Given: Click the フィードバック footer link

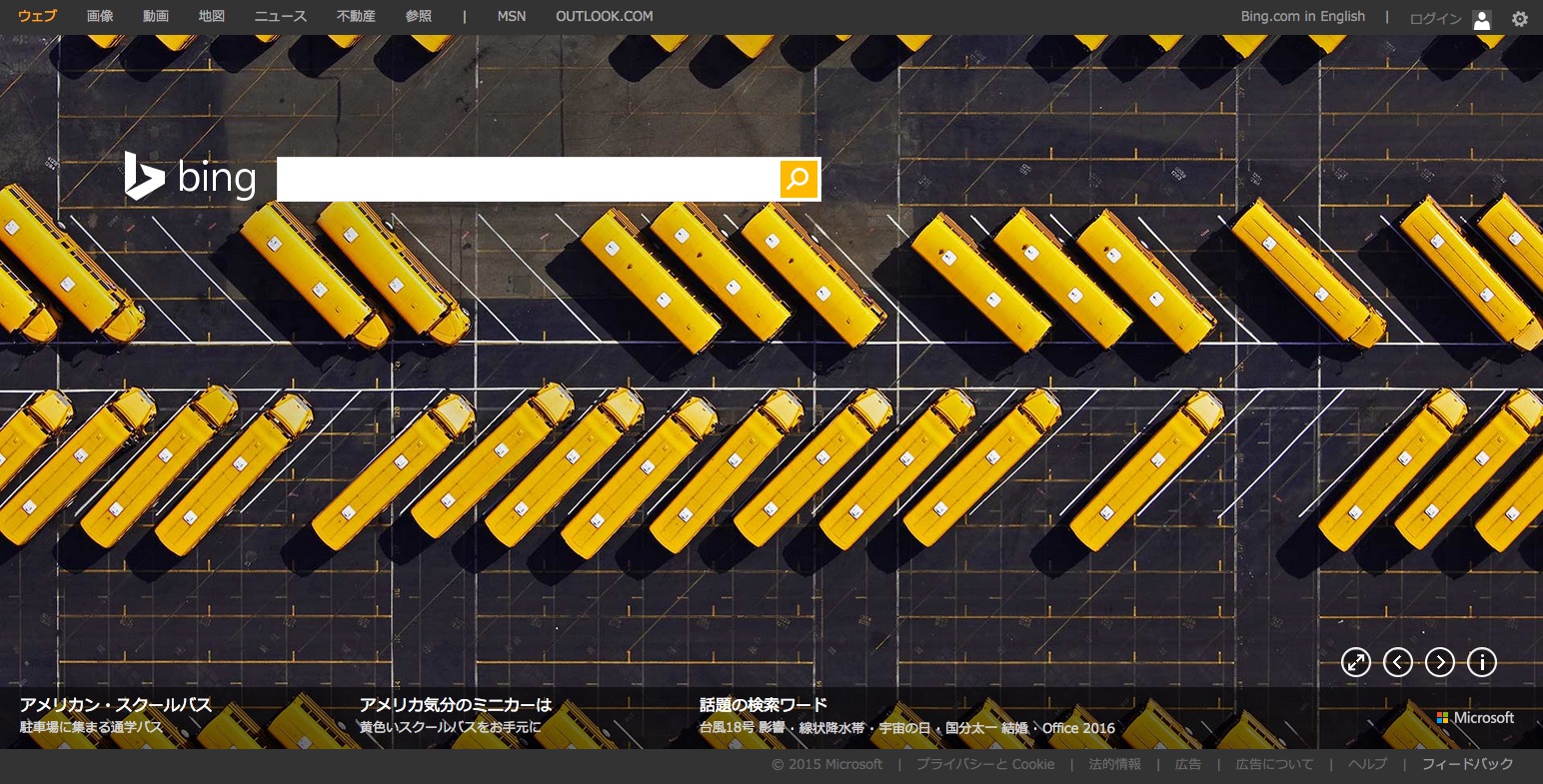Looking at the screenshot, I should pos(1467,764).
